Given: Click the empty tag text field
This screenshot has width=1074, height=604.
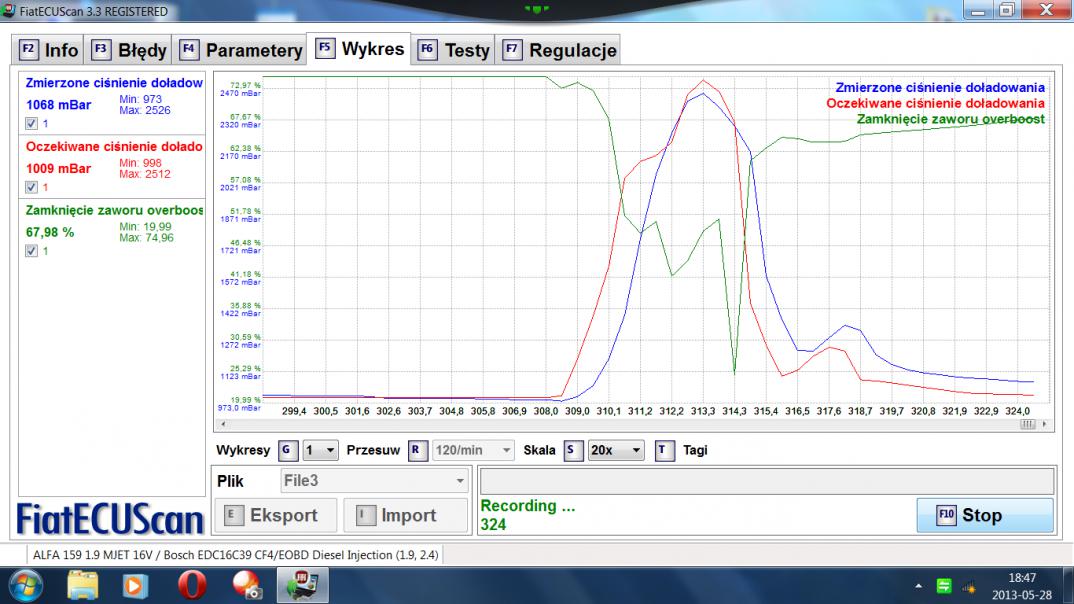Looking at the screenshot, I should pyautogui.click(x=766, y=481).
